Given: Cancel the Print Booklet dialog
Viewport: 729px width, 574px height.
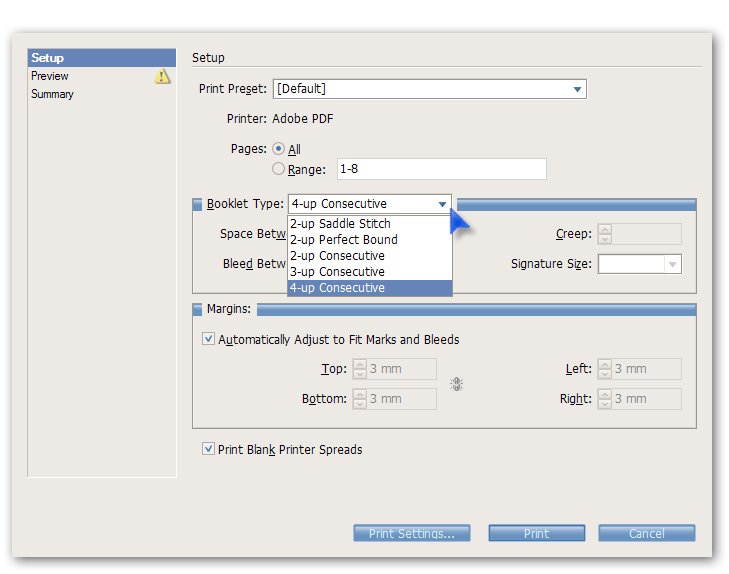Looking at the screenshot, I should pos(647,533).
